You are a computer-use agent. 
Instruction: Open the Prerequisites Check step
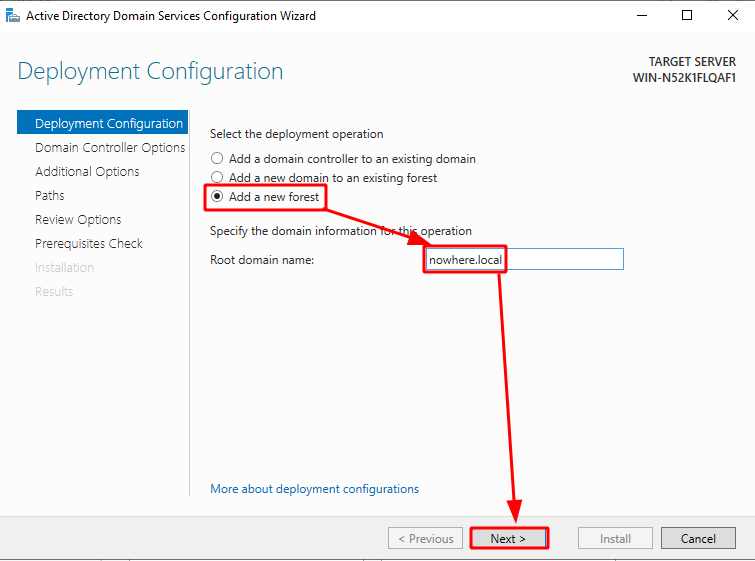[x=89, y=244]
